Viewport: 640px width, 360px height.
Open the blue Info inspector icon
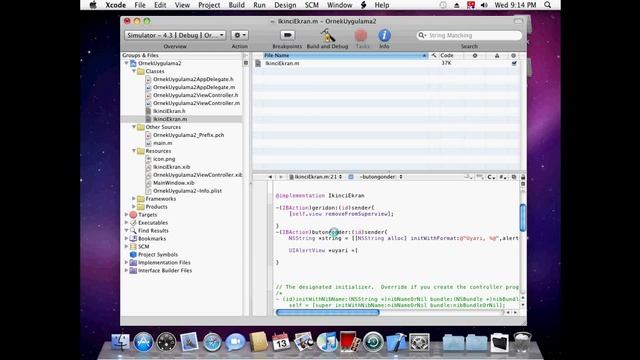(384, 36)
